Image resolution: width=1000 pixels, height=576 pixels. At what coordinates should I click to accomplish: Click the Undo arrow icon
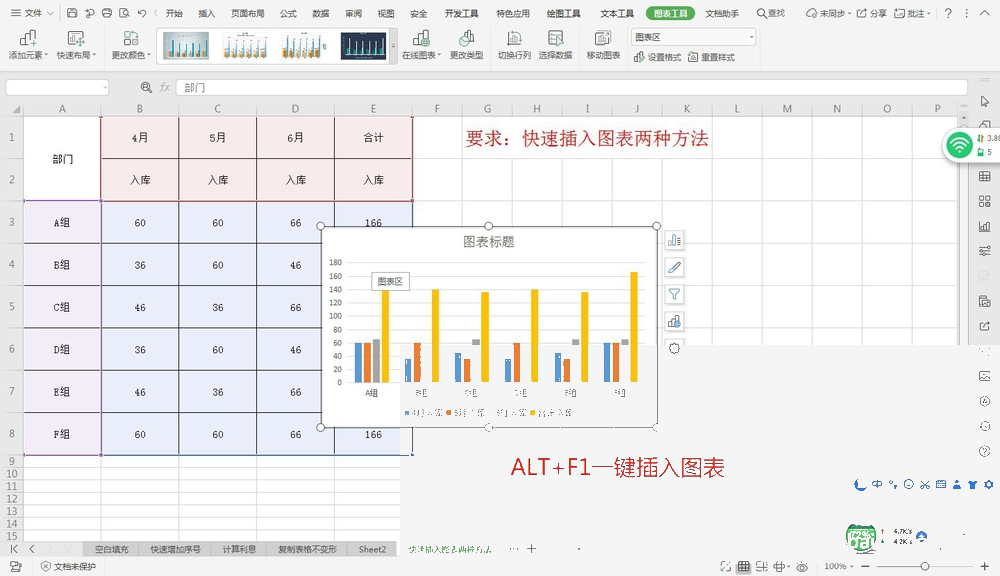142,13
